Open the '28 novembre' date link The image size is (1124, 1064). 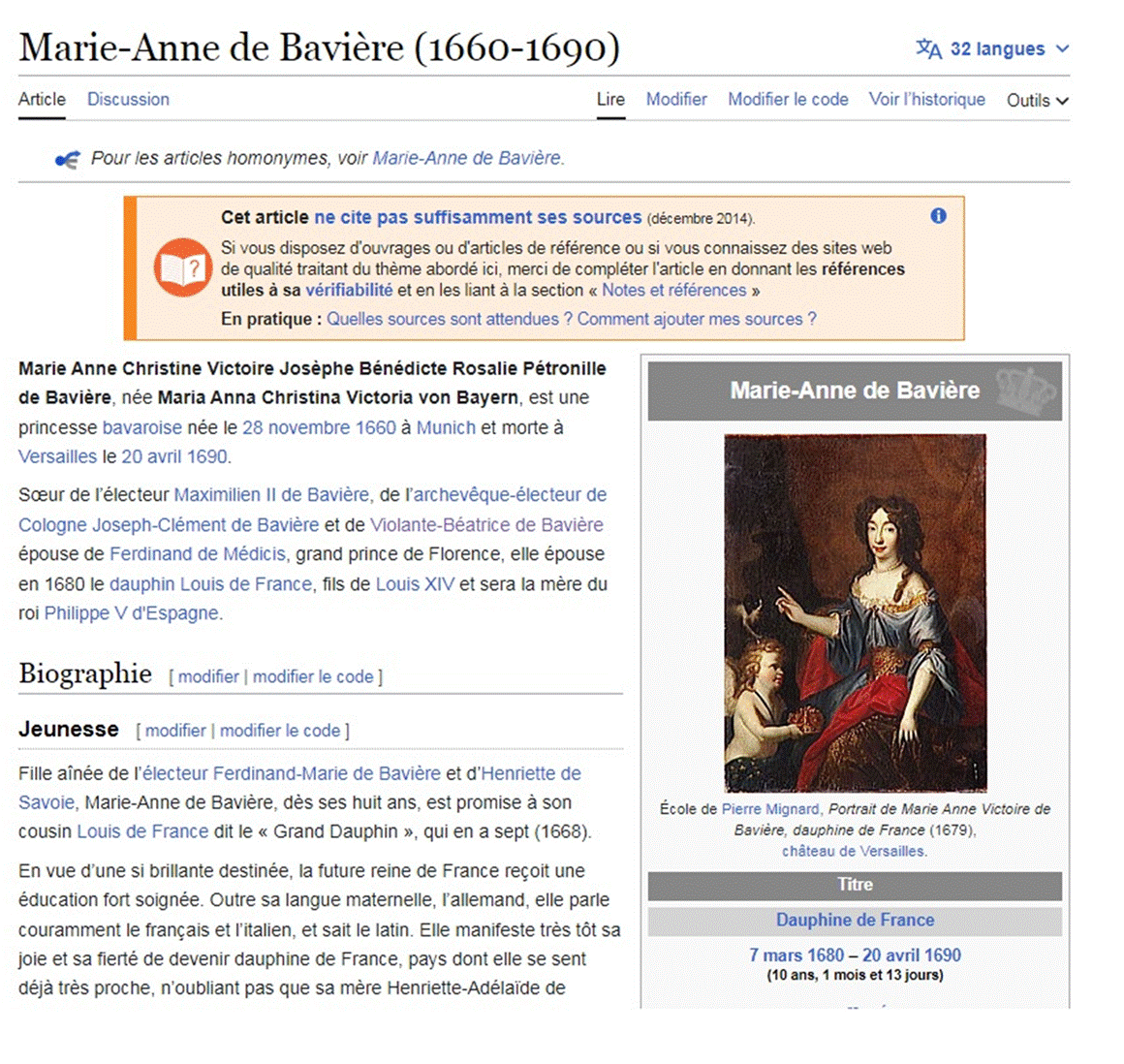[x=297, y=427]
